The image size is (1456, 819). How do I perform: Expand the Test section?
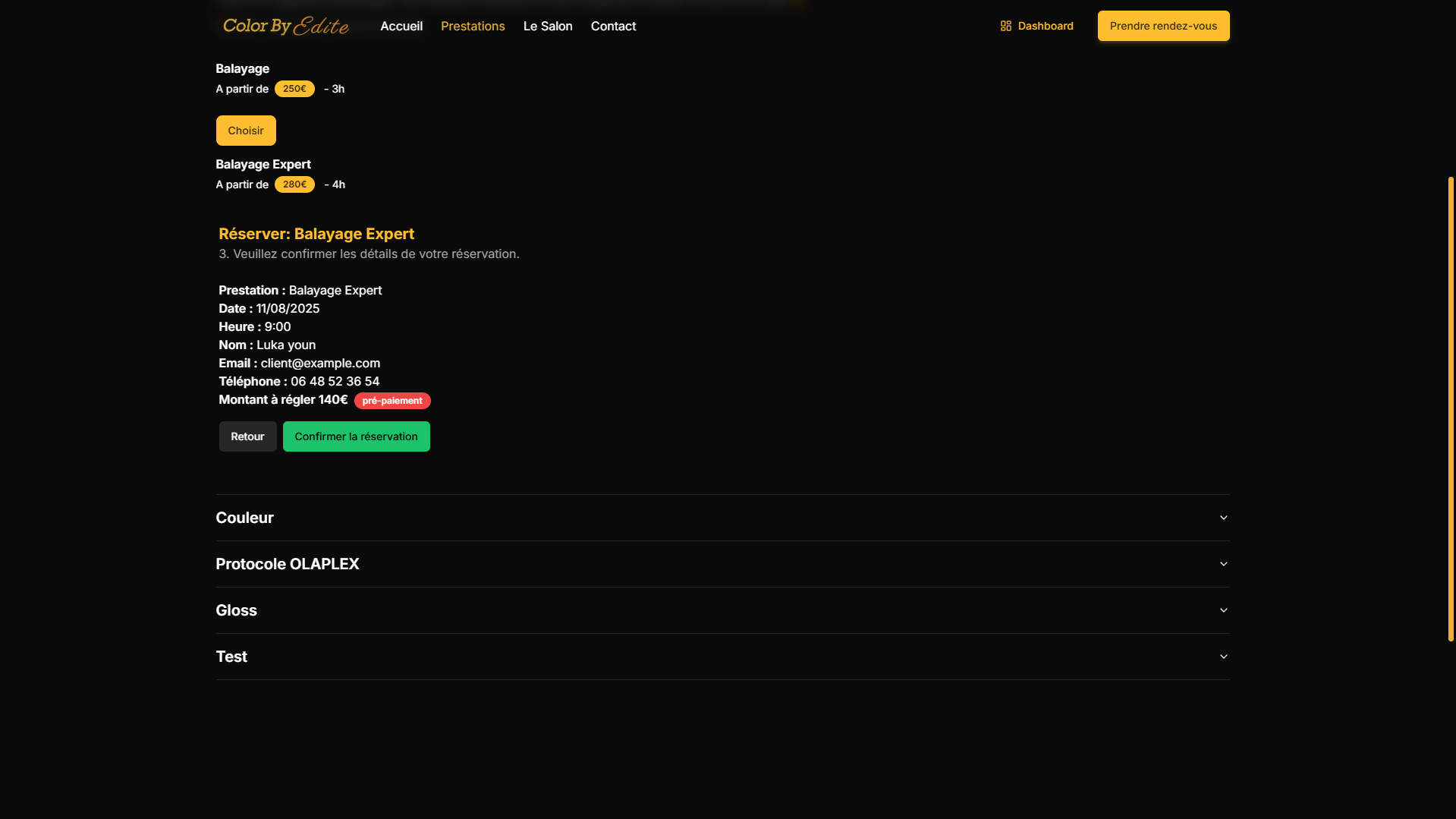pyautogui.click(x=231, y=657)
